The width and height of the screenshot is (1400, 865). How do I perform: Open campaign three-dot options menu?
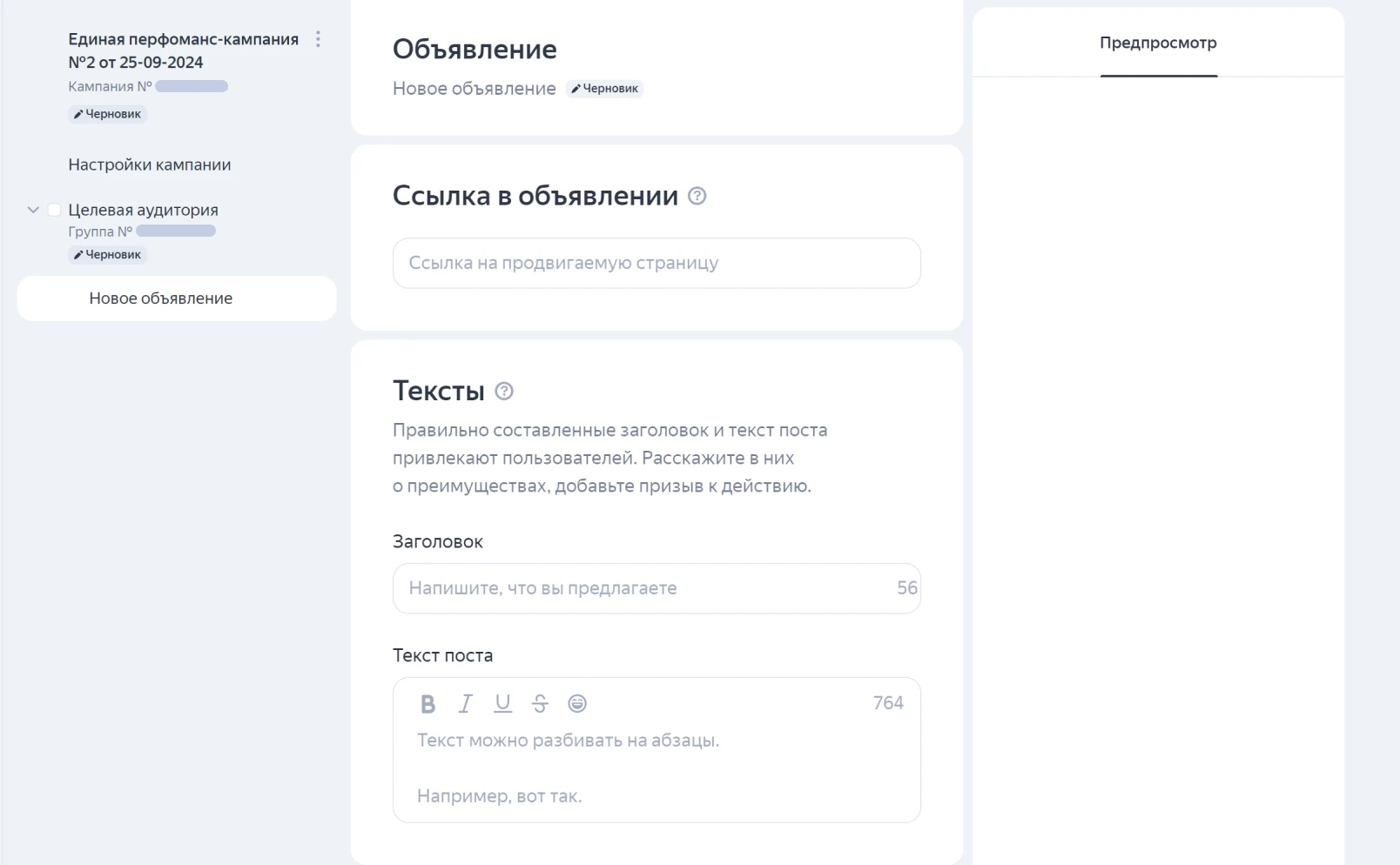tap(318, 39)
